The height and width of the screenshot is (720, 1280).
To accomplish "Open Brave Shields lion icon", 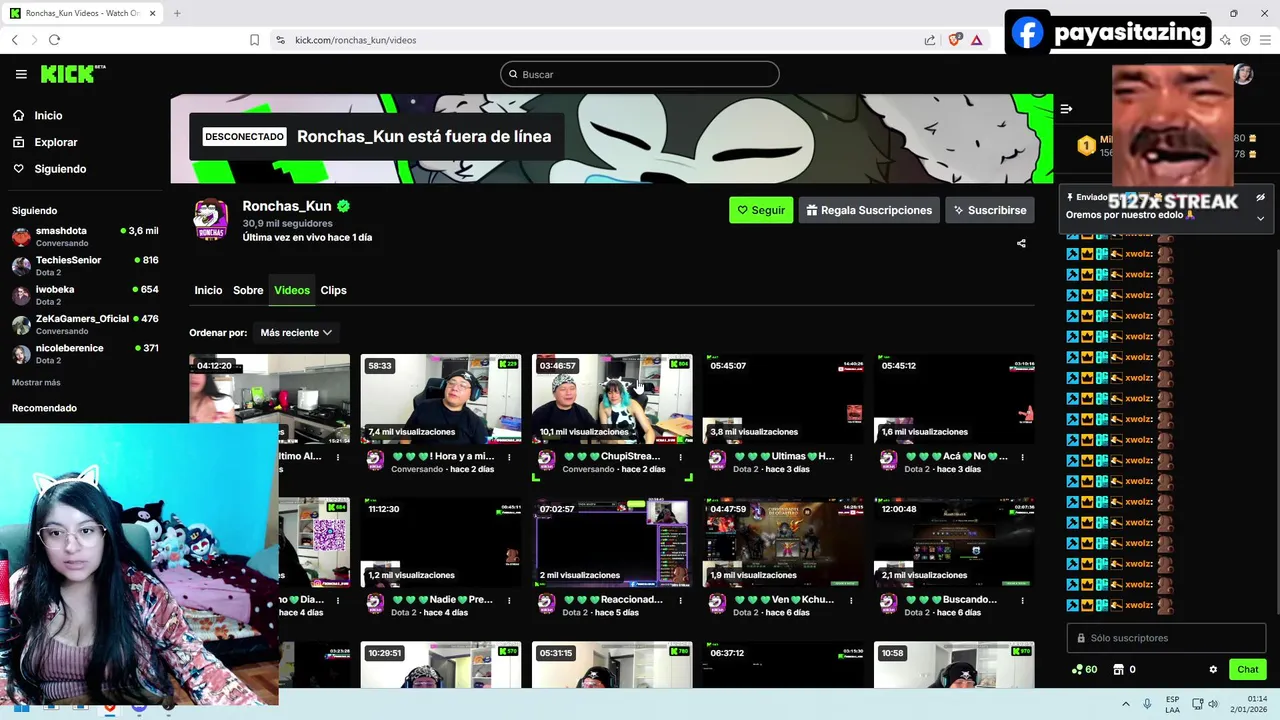I will [x=955, y=40].
